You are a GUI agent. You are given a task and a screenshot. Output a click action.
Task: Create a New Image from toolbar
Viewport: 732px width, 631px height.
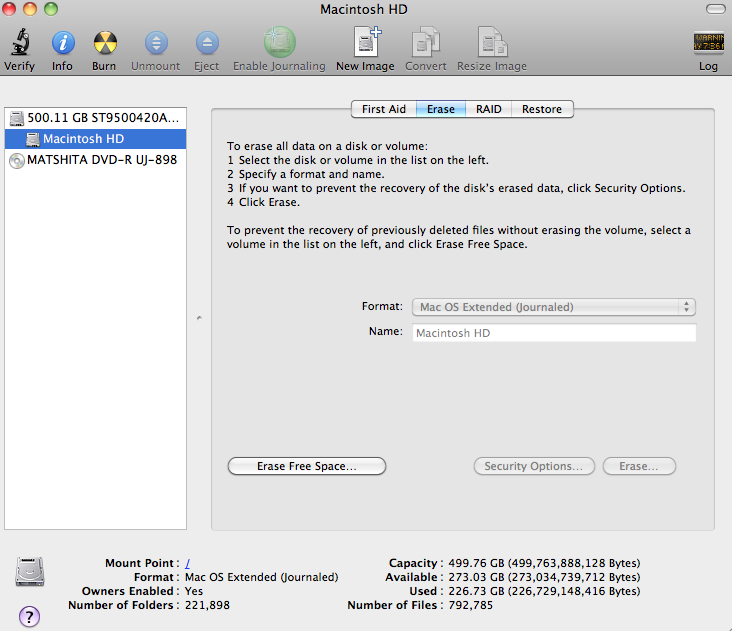366,42
